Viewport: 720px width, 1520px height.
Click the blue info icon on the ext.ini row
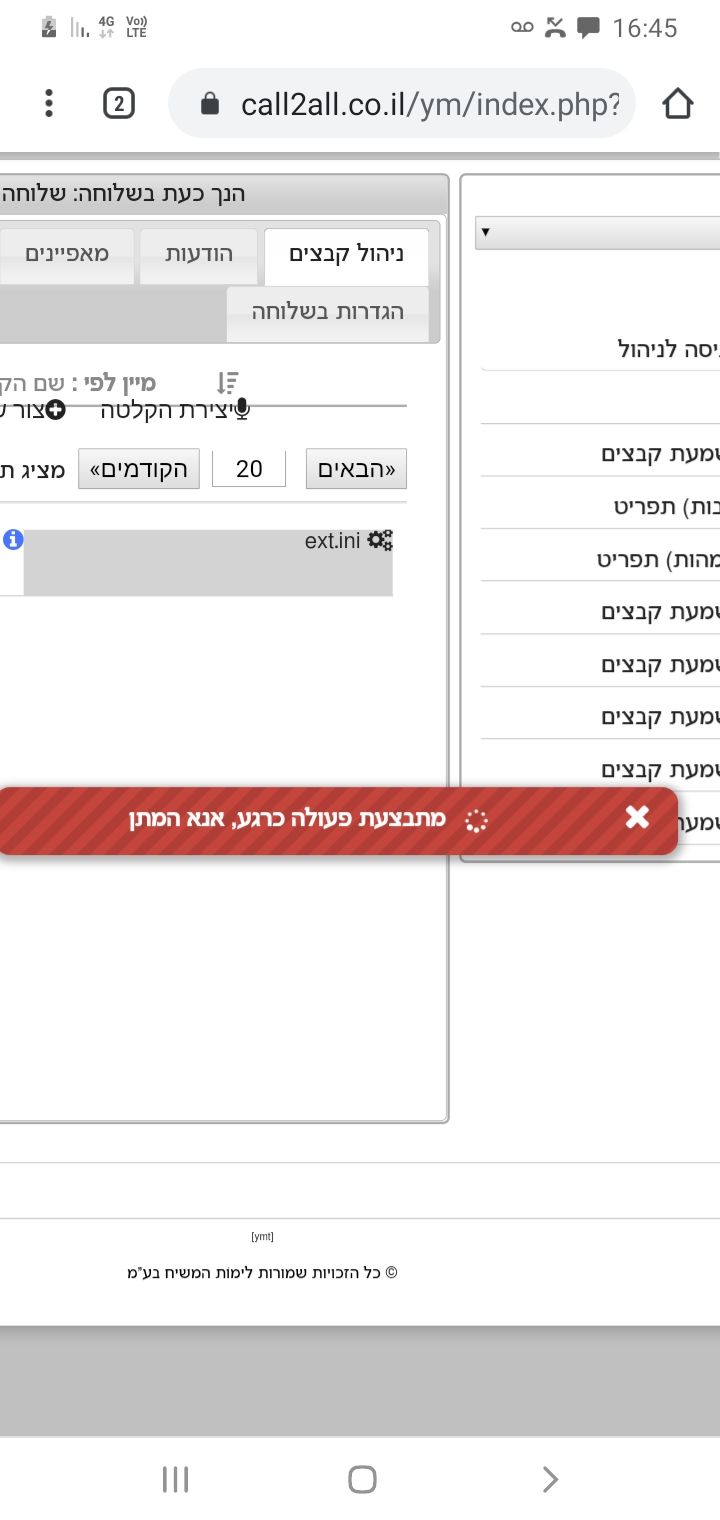coord(13,540)
